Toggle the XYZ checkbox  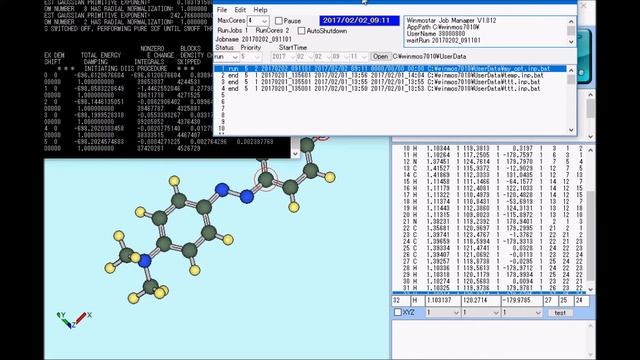398,312
